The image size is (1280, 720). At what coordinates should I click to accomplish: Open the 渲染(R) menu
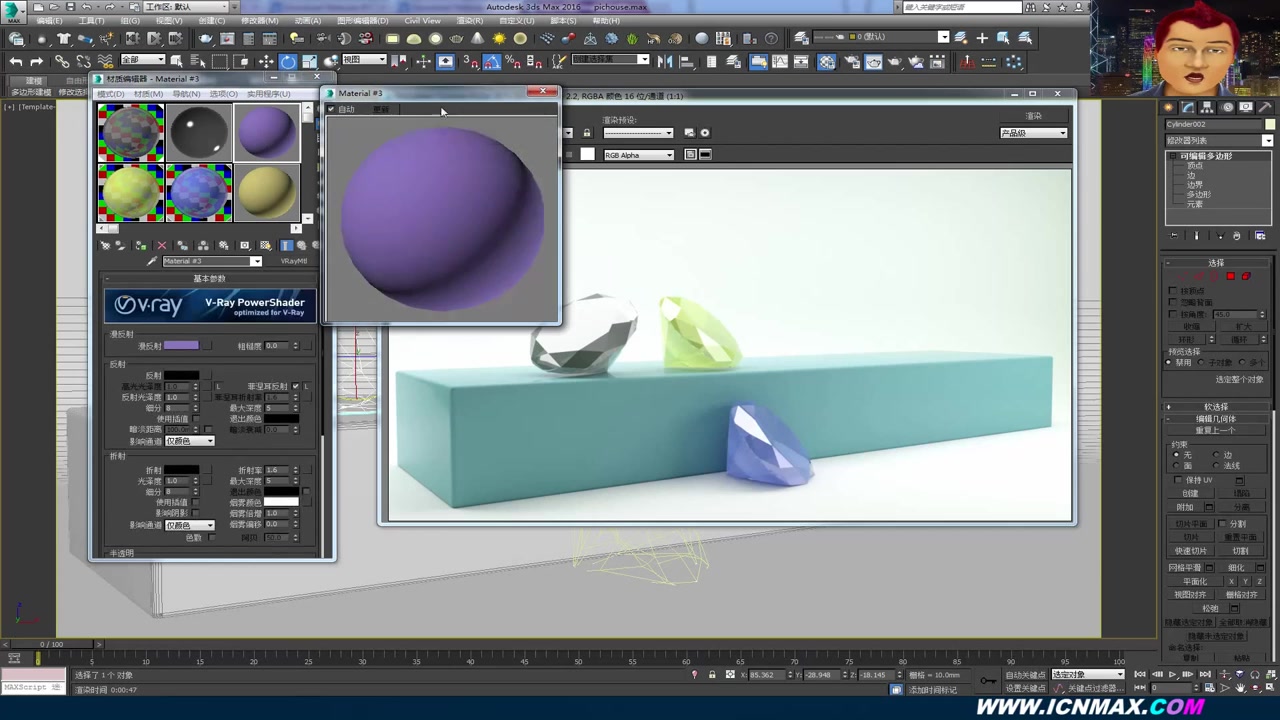pyautogui.click(x=470, y=21)
